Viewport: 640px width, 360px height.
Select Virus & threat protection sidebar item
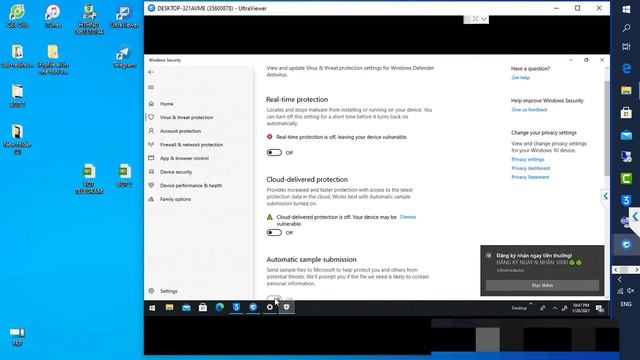tap(186, 117)
